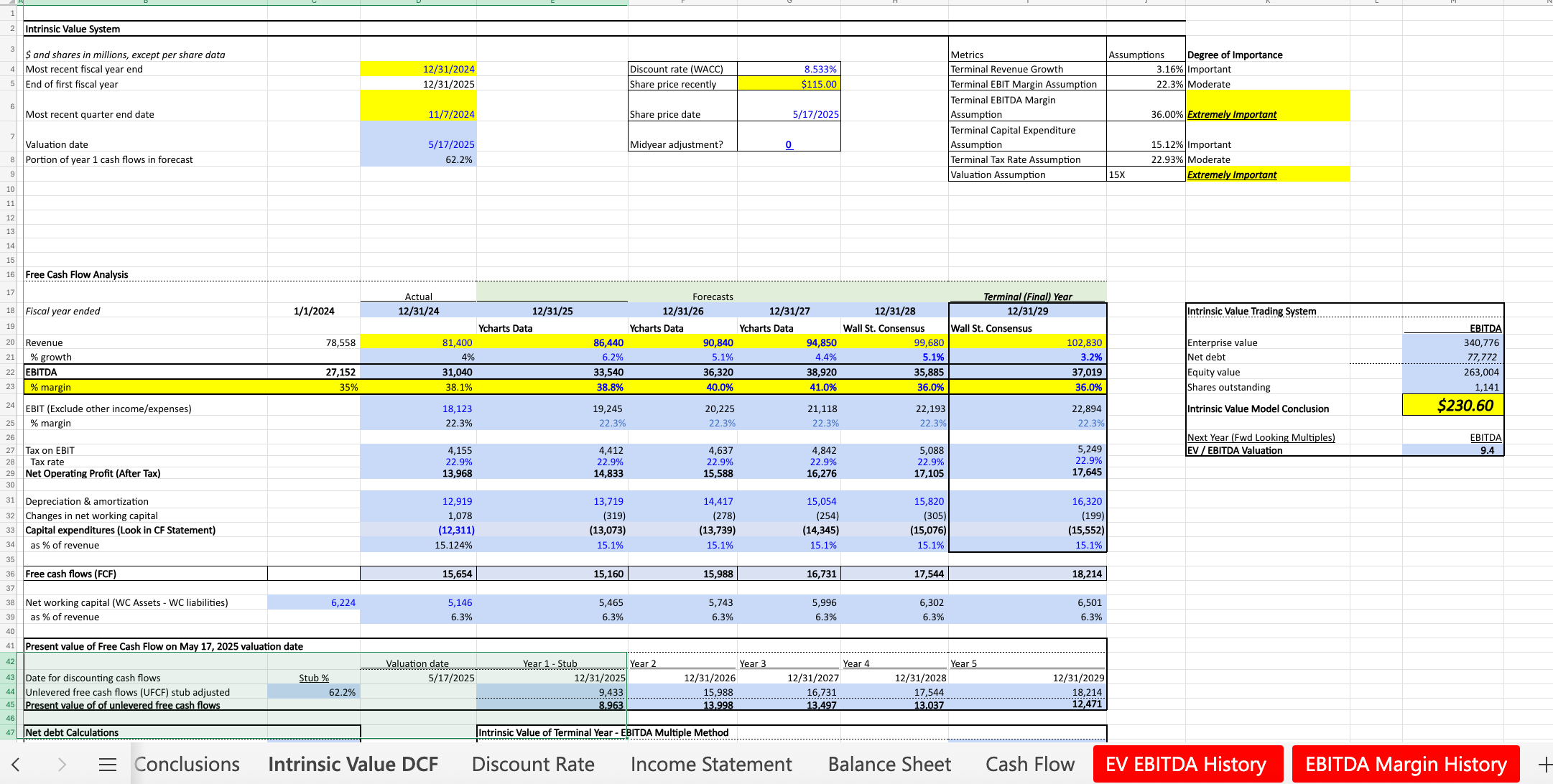Click the midyear adjustment value 0

[788, 144]
